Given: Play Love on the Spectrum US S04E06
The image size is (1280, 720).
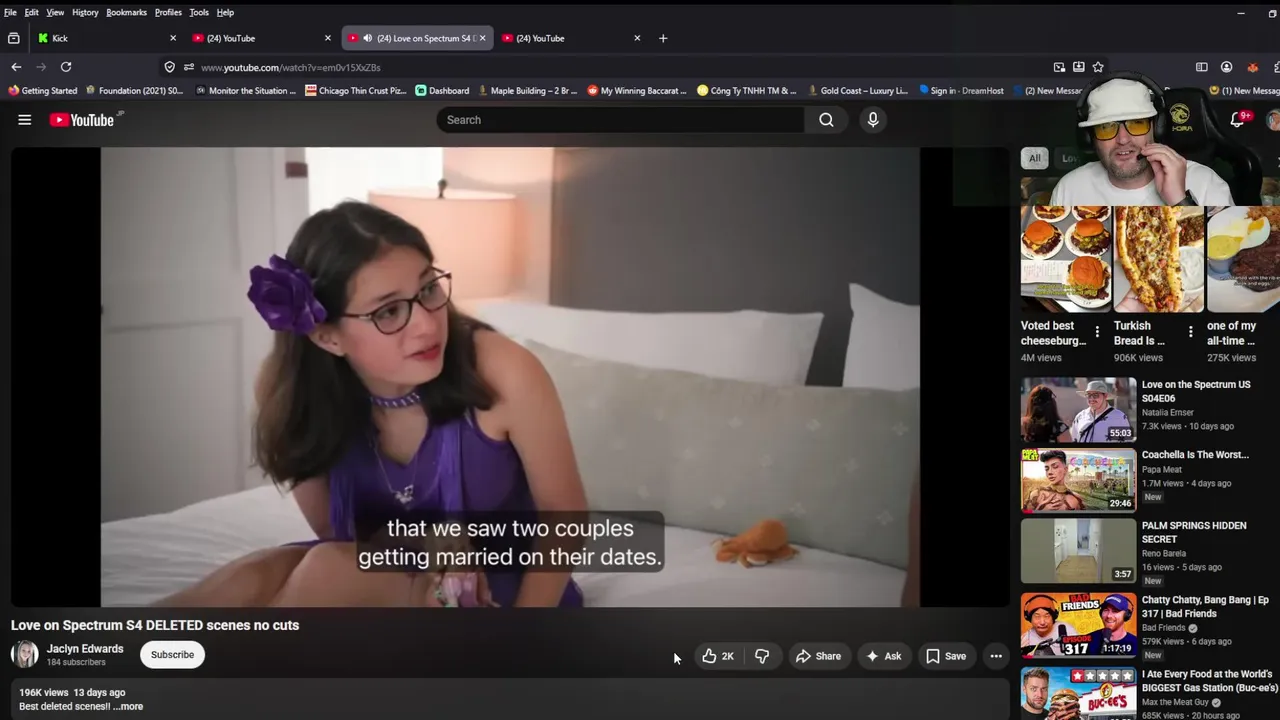Looking at the screenshot, I should coord(1078,409).
